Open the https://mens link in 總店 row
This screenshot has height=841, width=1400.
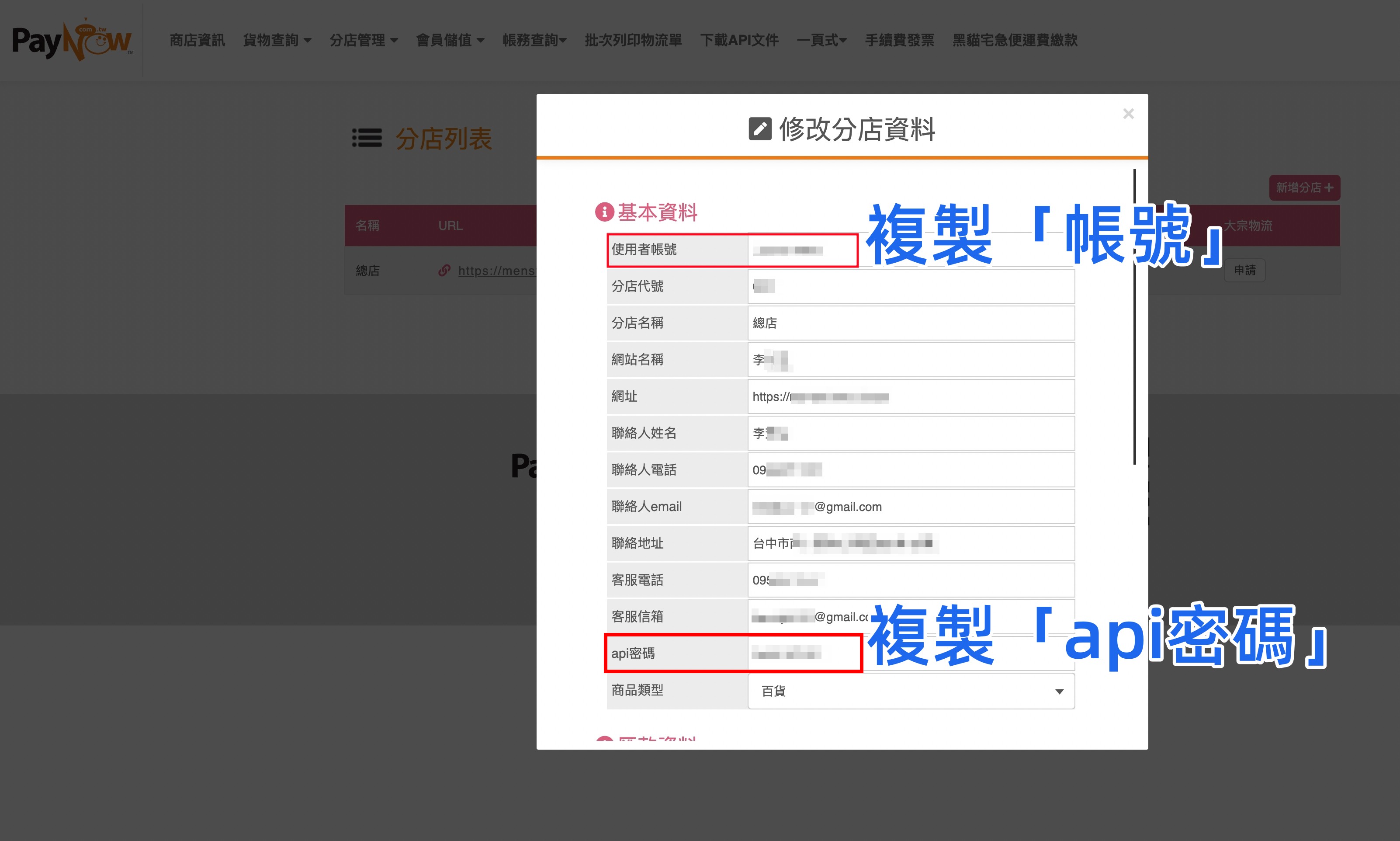497,271
